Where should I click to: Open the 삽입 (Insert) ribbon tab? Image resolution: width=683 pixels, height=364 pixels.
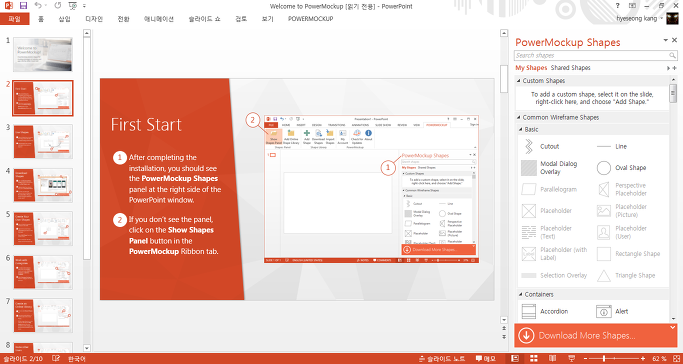point(64,19)
